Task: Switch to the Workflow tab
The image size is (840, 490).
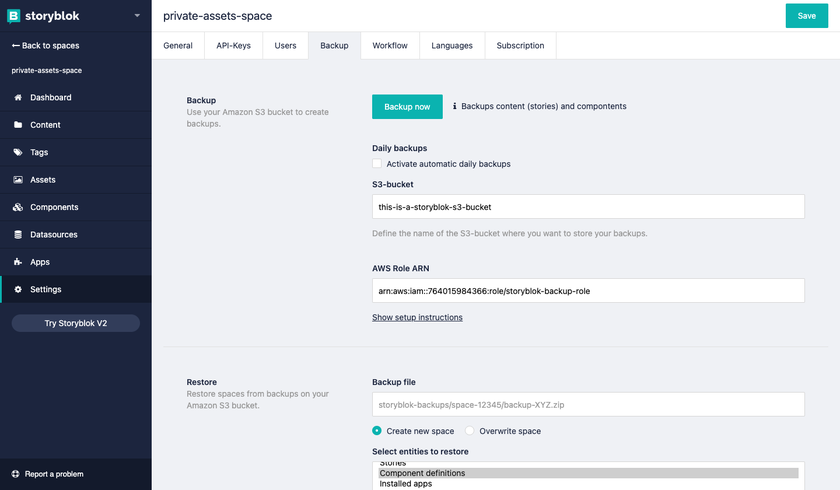Action: (x=390, y=46)
